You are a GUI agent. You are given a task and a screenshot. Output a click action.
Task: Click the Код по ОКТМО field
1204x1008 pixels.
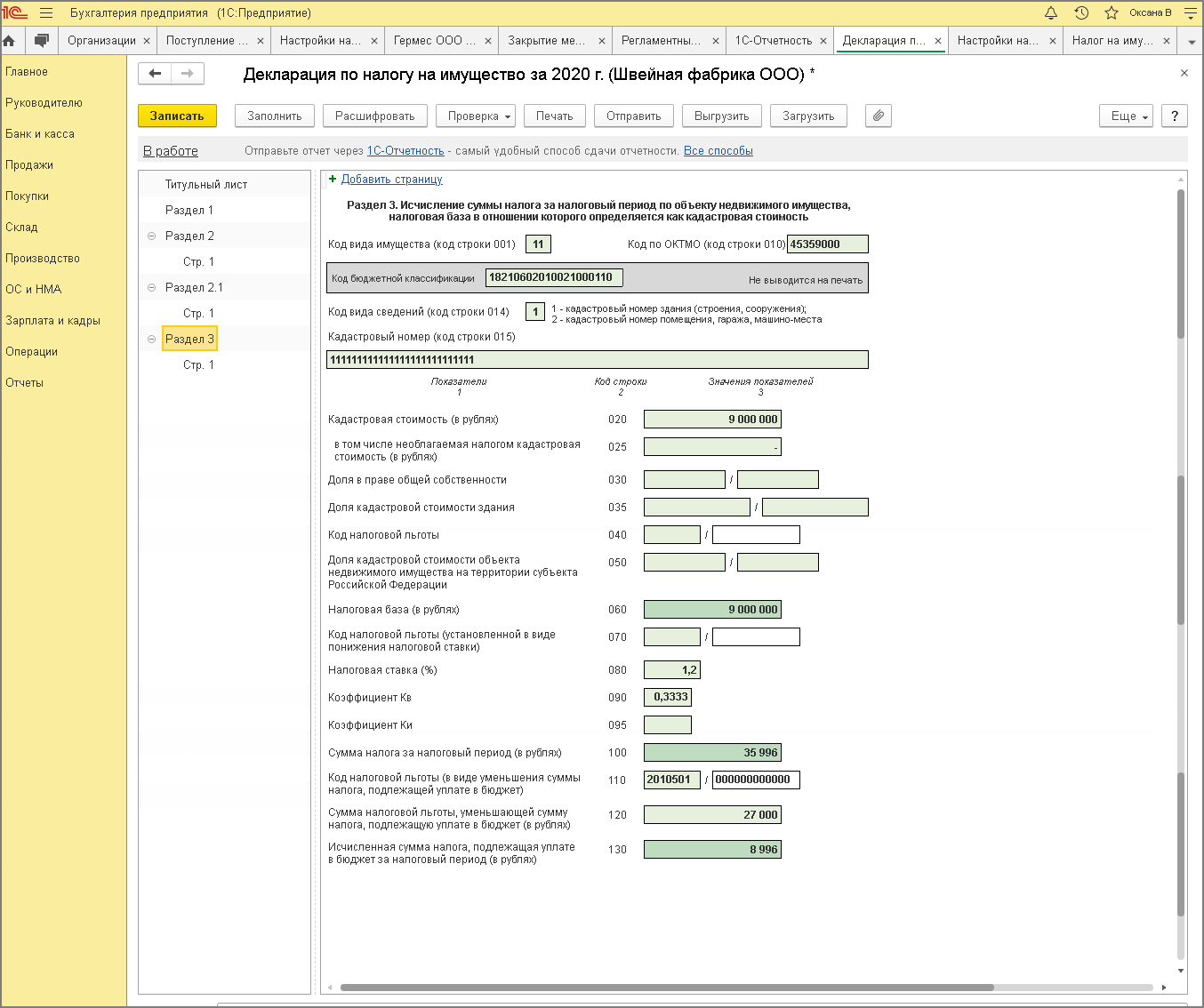pos(828,244)
